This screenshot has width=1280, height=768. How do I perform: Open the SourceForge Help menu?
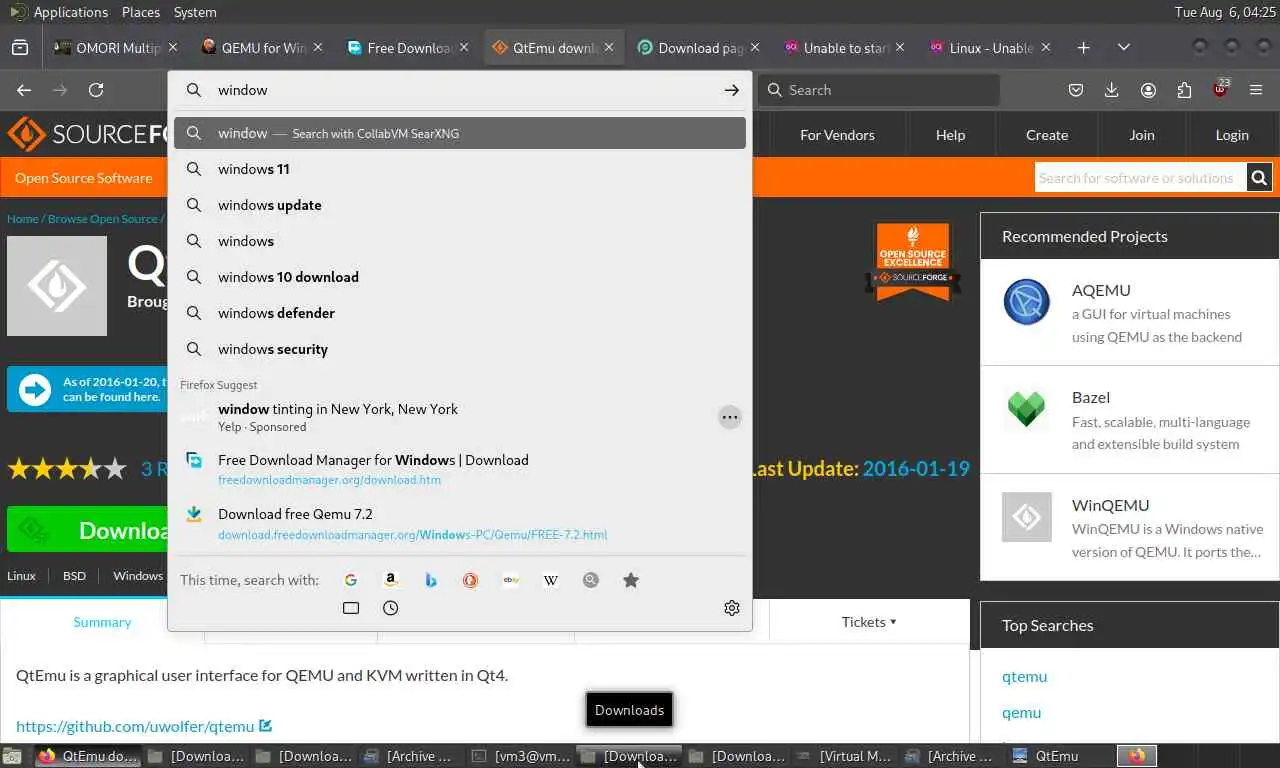pyautogui.click(x=950, y=135)
